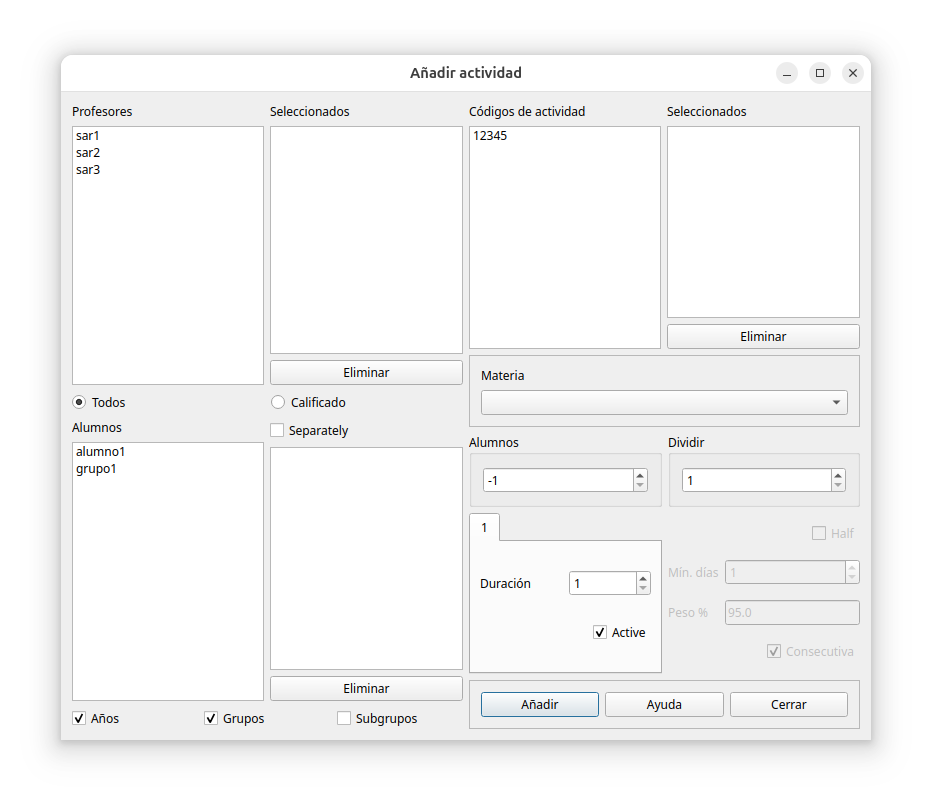Click the Añadir button
The width and height of the screenshot is (932, 807).
540,704
